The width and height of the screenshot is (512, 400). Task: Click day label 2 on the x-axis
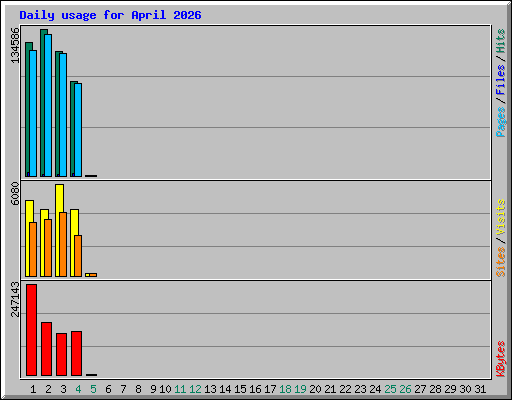click(48, 389)
